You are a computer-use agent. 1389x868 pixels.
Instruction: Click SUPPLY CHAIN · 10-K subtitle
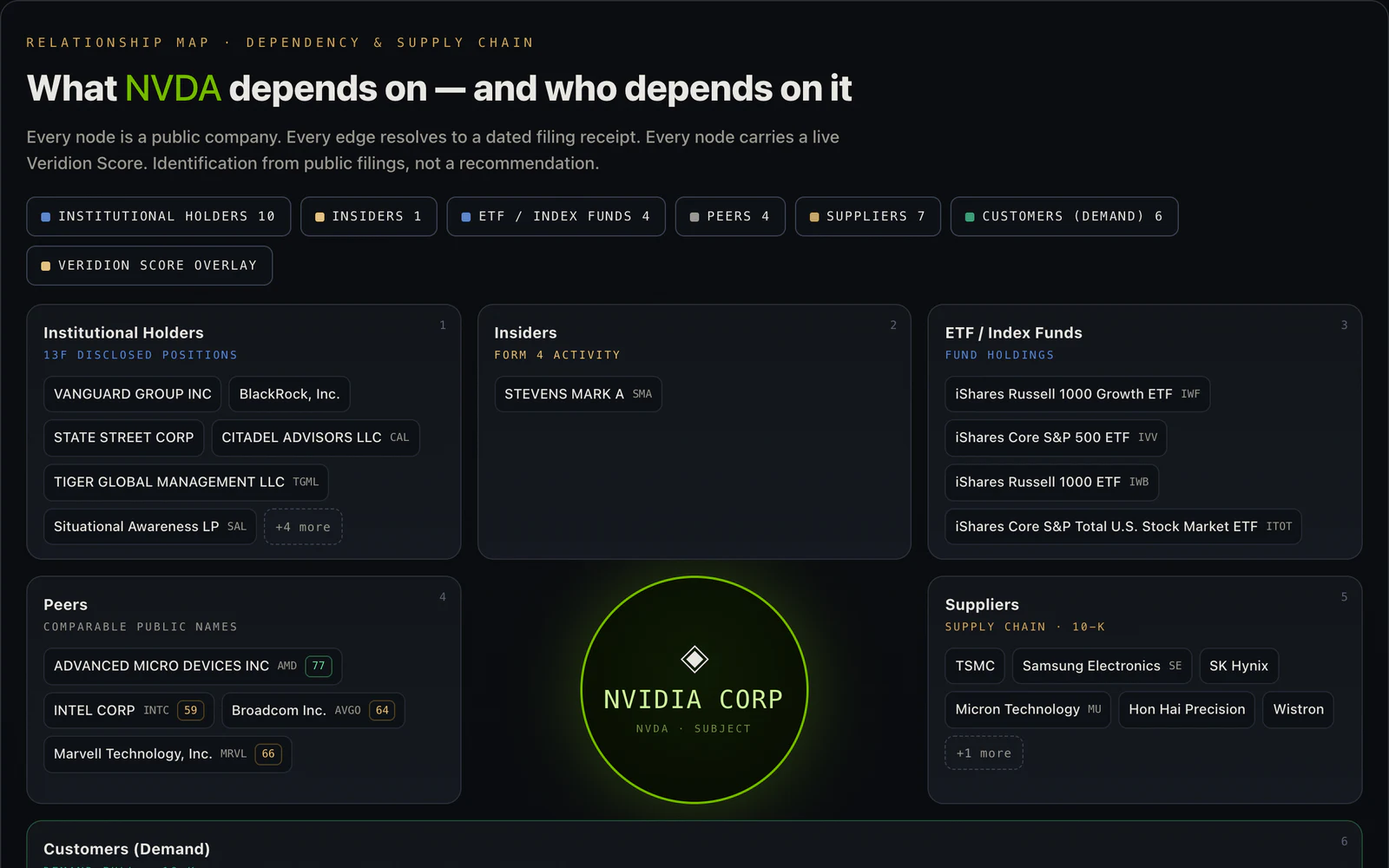pyautogui.click(x=1025, y=627)
